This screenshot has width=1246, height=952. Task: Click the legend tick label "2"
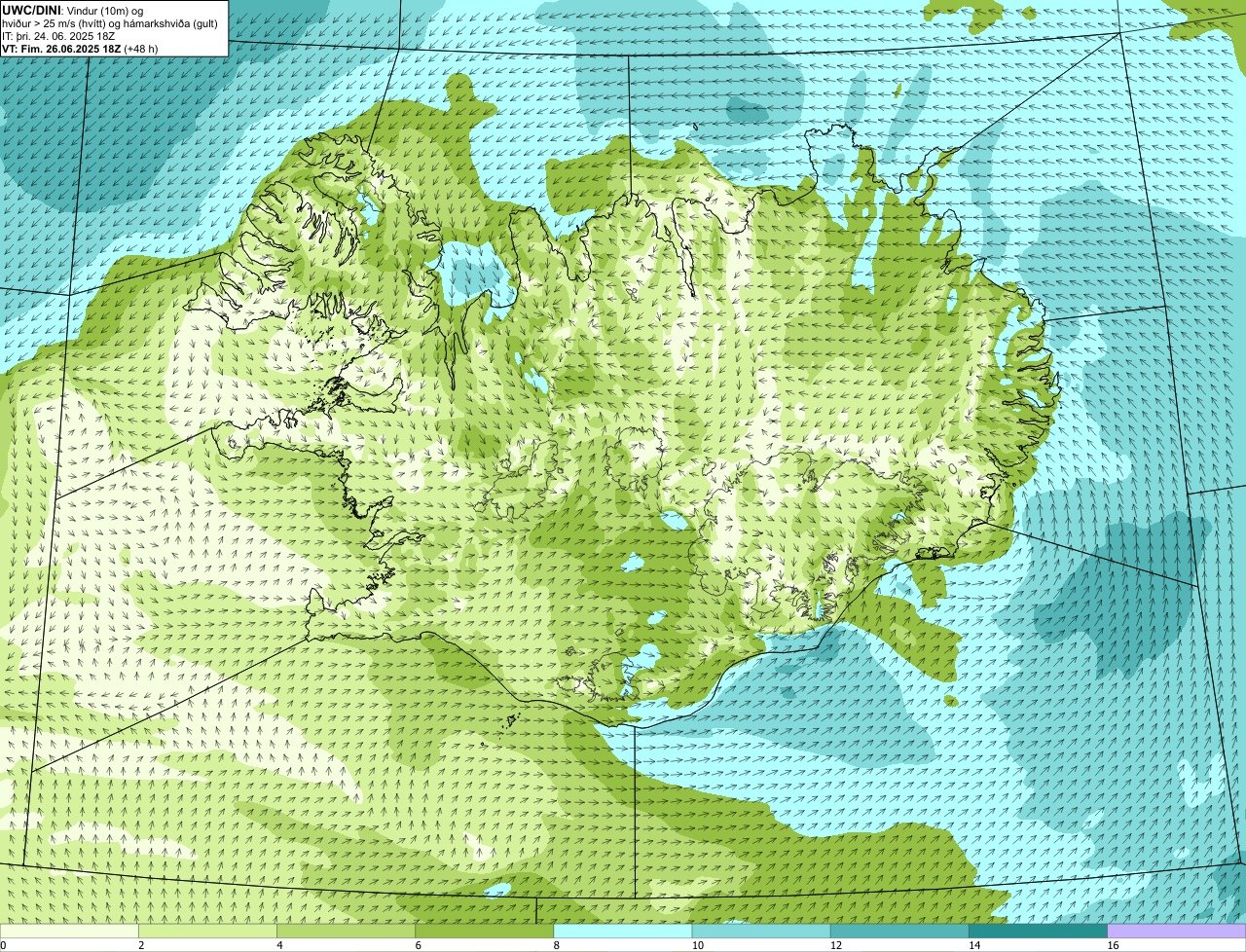pos(141,945)
